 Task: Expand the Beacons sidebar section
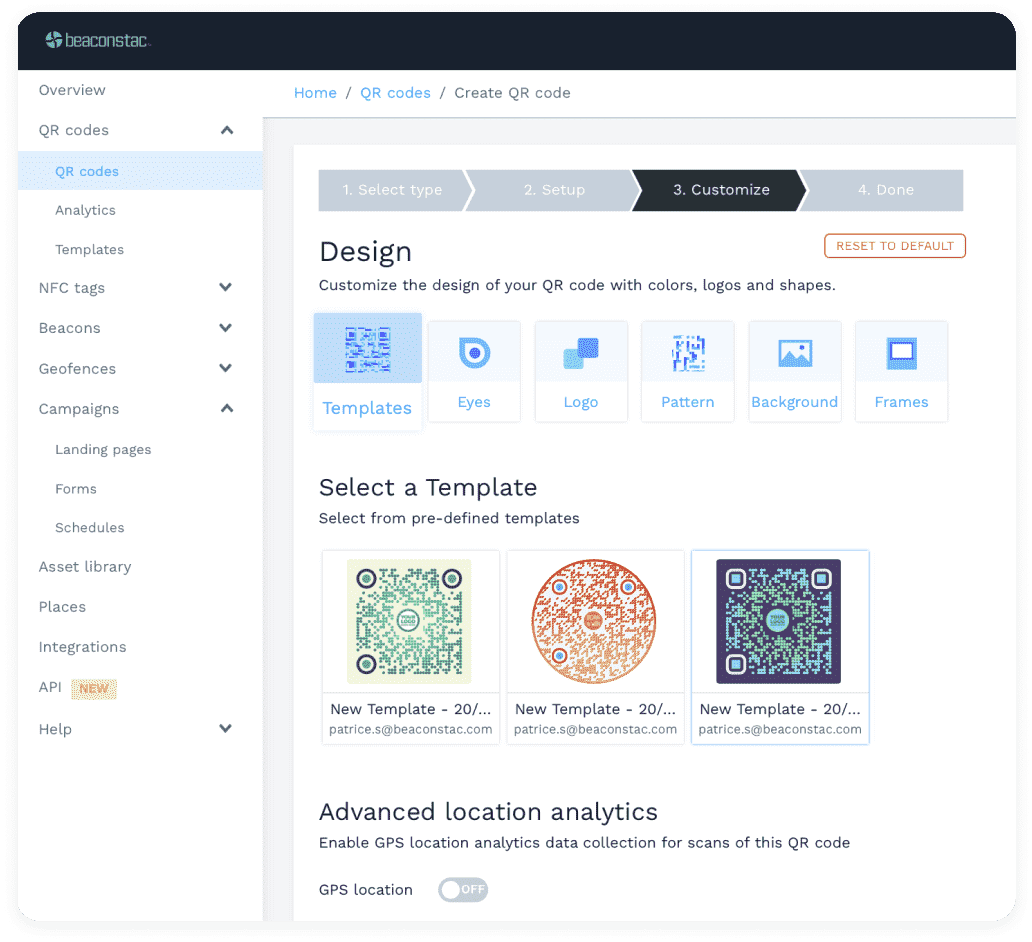tap(226, 327)
